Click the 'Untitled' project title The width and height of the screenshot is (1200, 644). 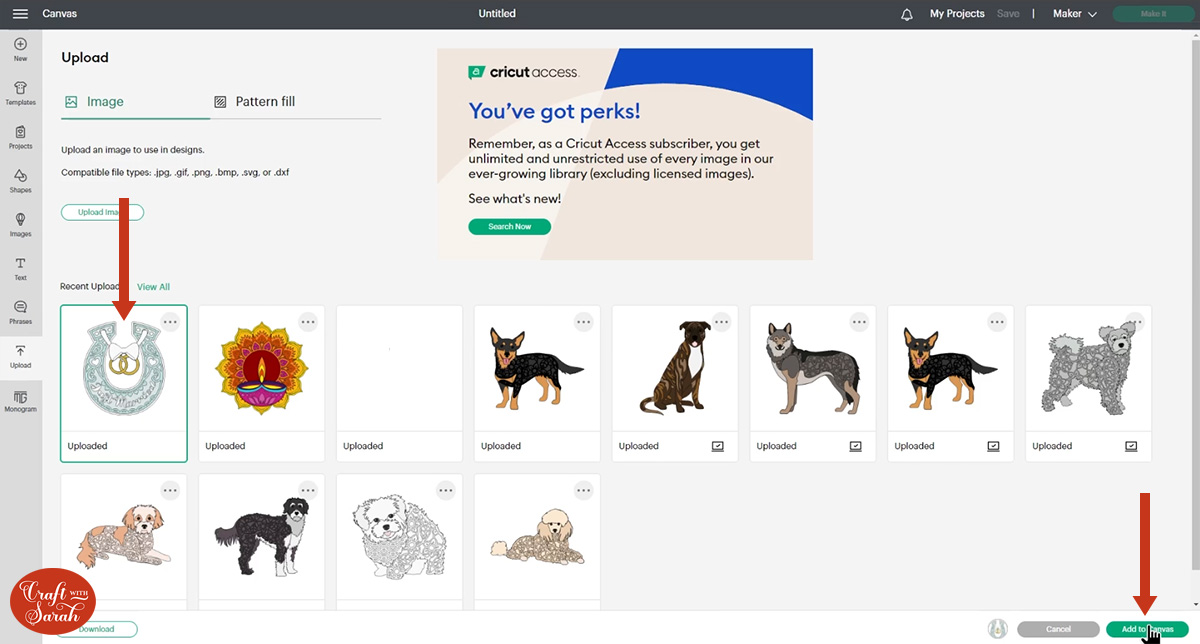(497, 14)
